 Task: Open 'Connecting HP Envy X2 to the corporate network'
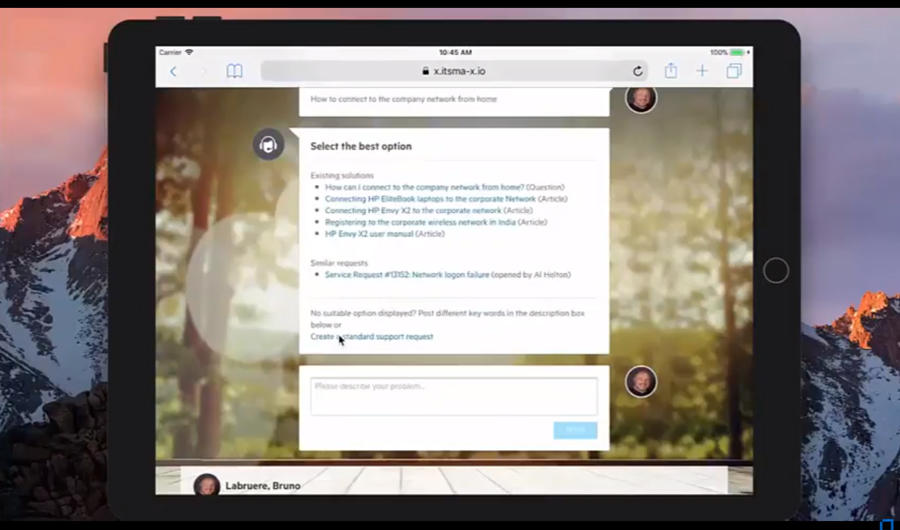point(412,211)
